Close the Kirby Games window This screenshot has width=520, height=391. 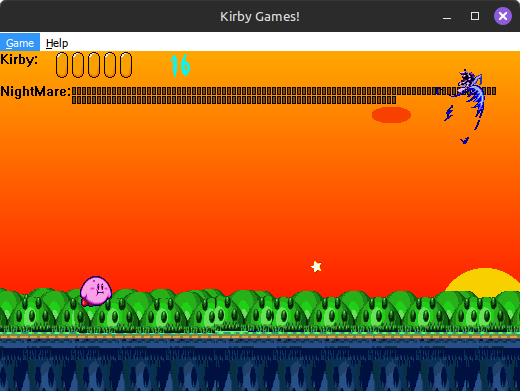503,16
